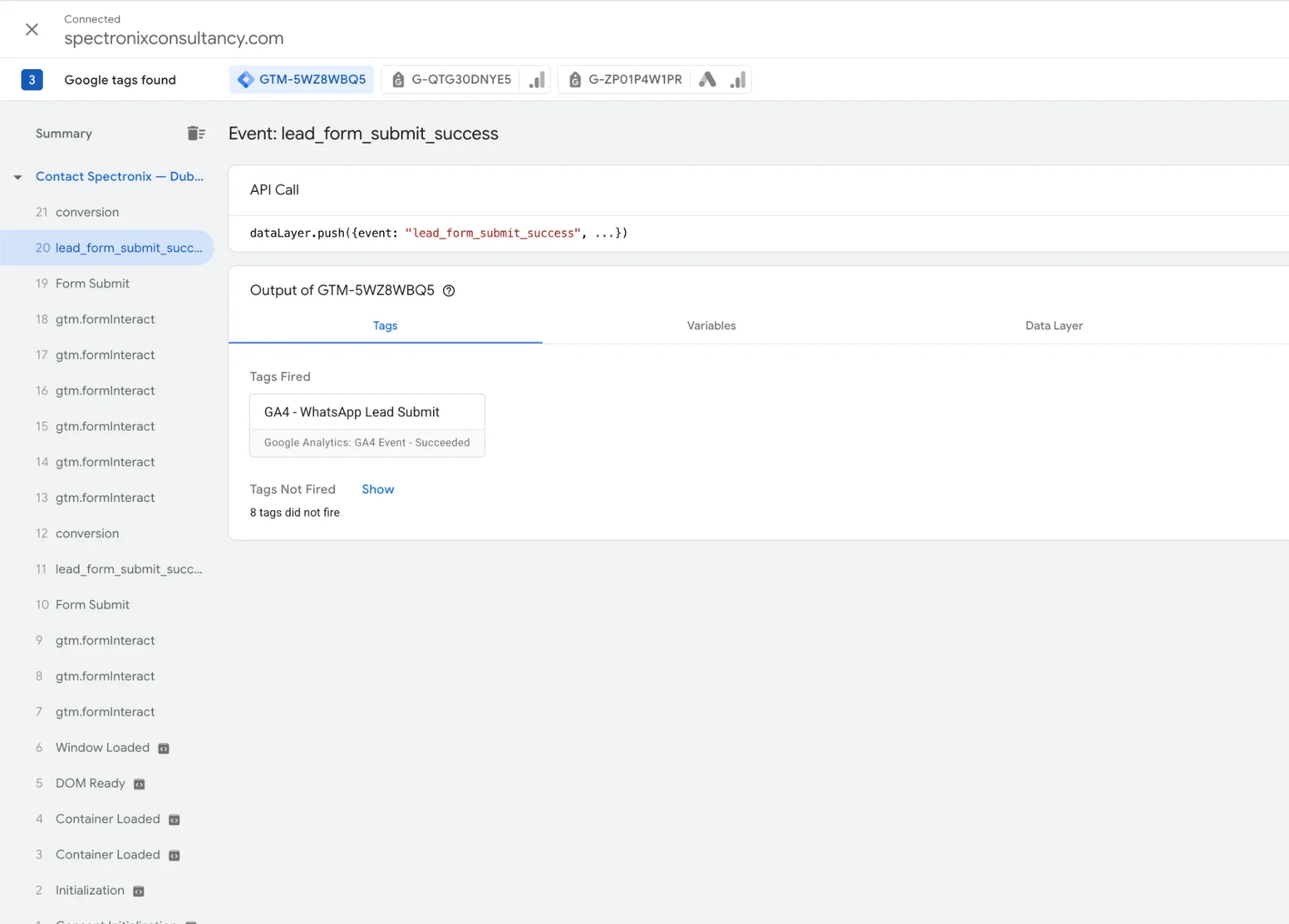
Task: Select event 11 lead_form_submit_success
Action: pos(107,569)
